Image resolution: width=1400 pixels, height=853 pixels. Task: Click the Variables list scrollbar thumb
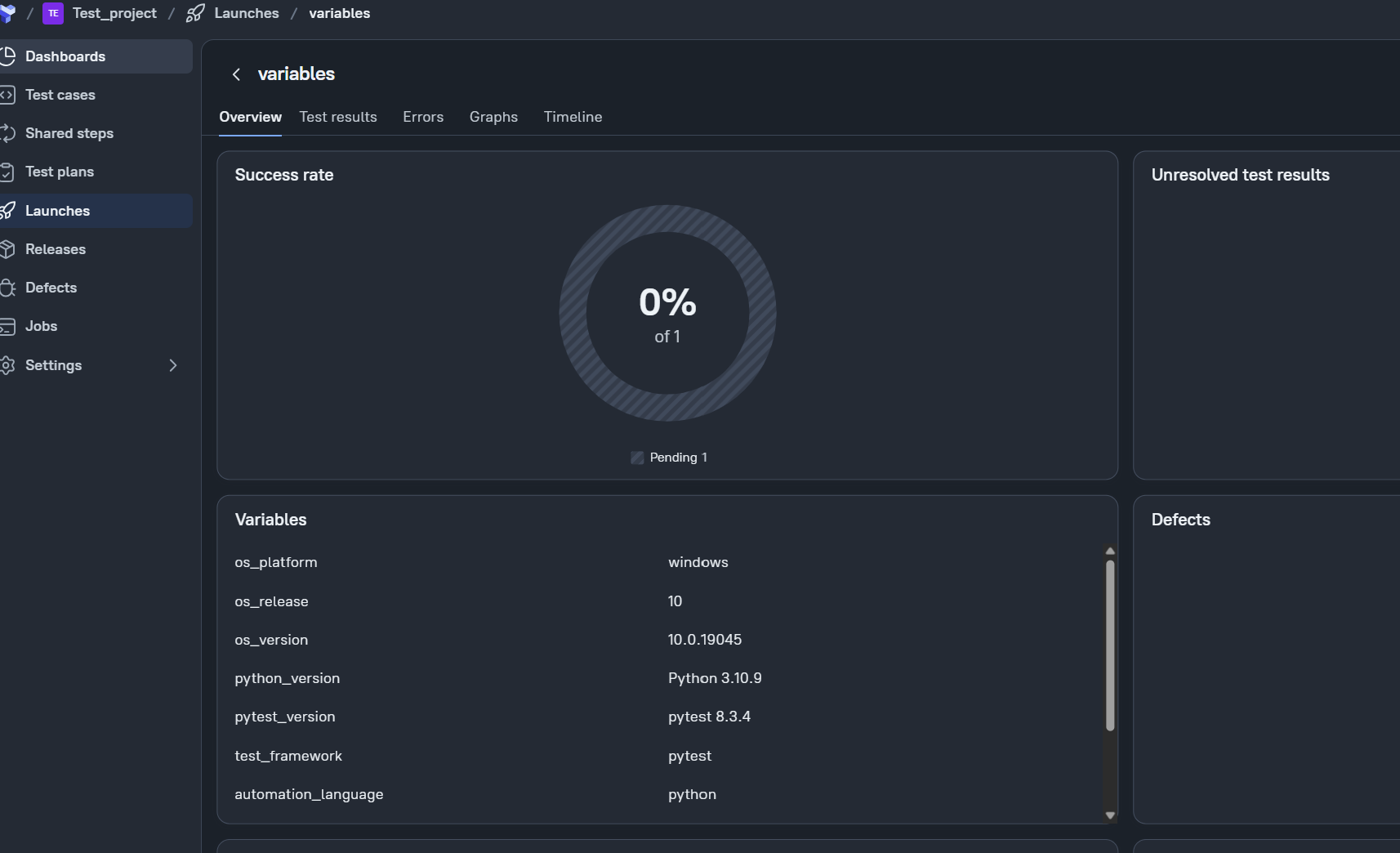pos(1110,645)
